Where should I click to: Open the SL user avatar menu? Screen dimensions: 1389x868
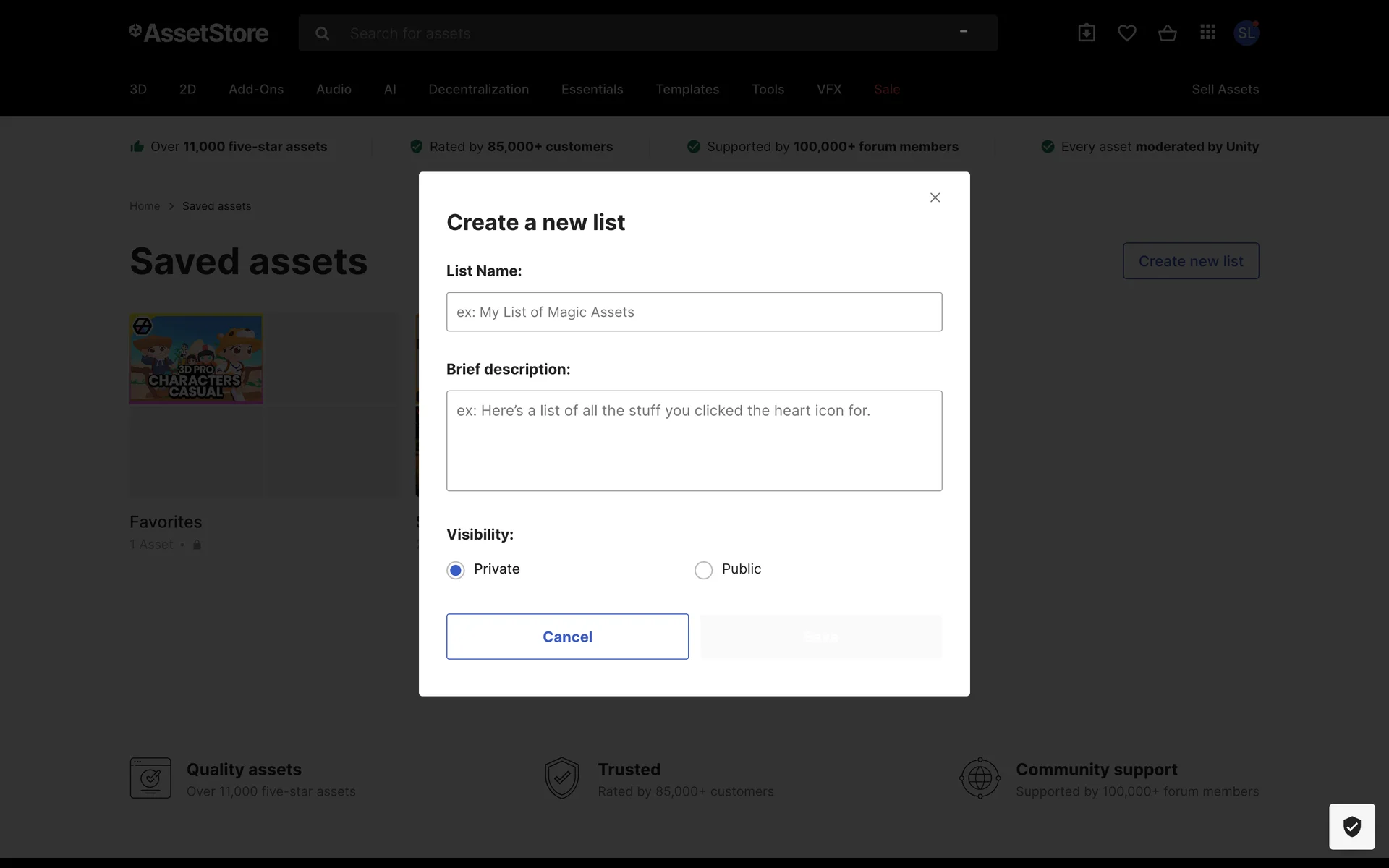[1246, 33]
